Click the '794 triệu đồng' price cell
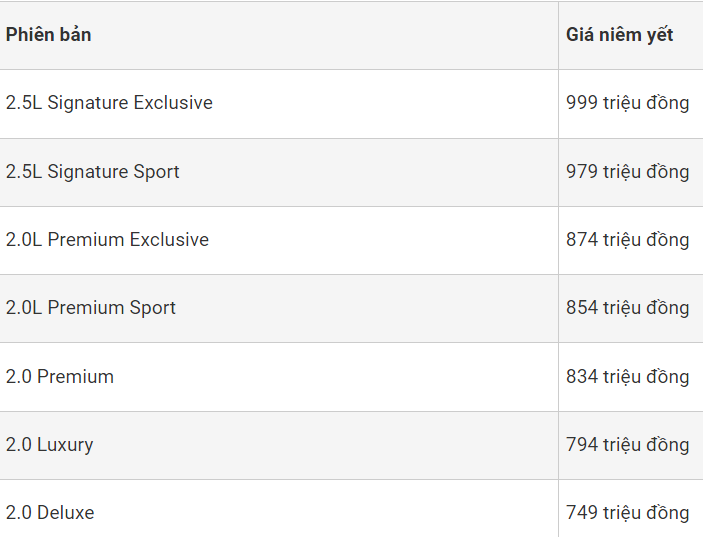 pyautogui.click(x=627, y=445)
